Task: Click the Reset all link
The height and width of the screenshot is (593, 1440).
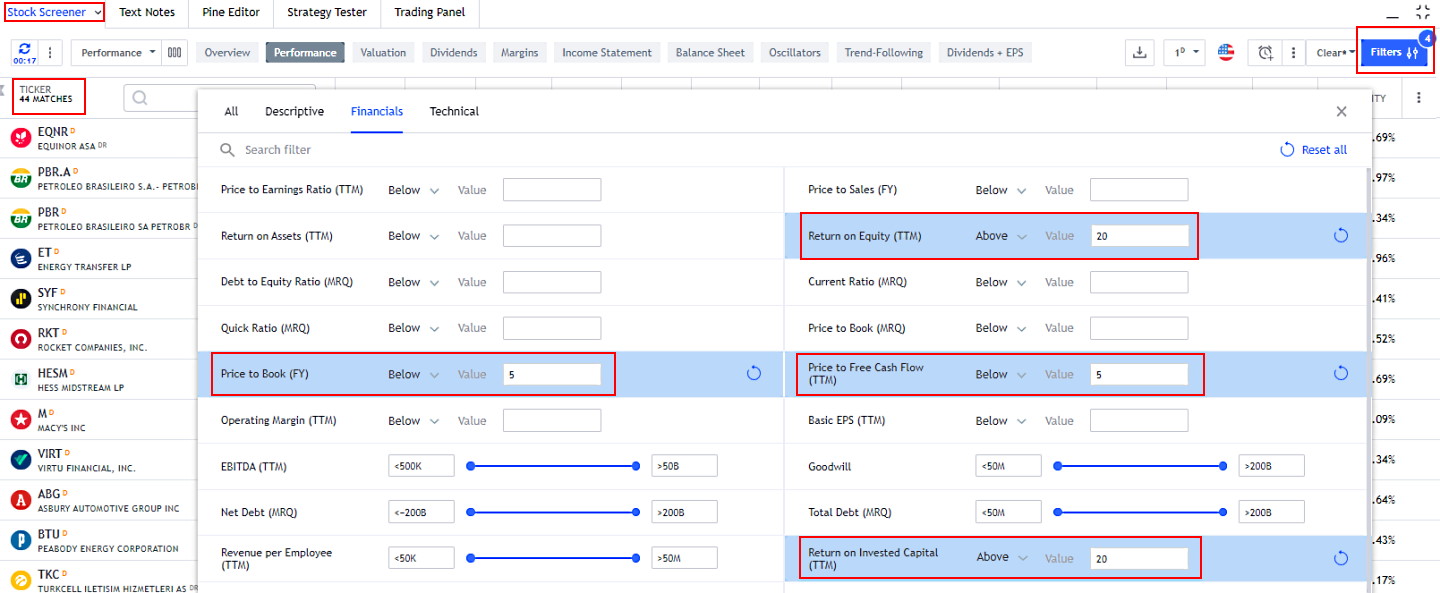Action: (x=1314, y=150)
